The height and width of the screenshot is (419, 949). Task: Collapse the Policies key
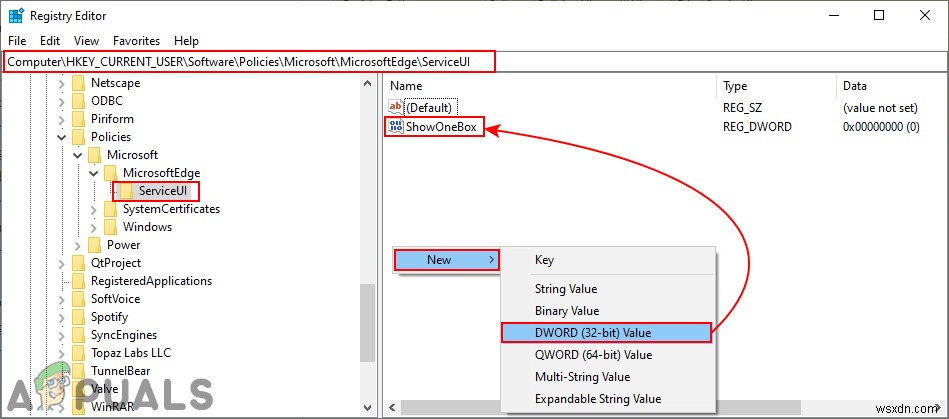(62, 137)
